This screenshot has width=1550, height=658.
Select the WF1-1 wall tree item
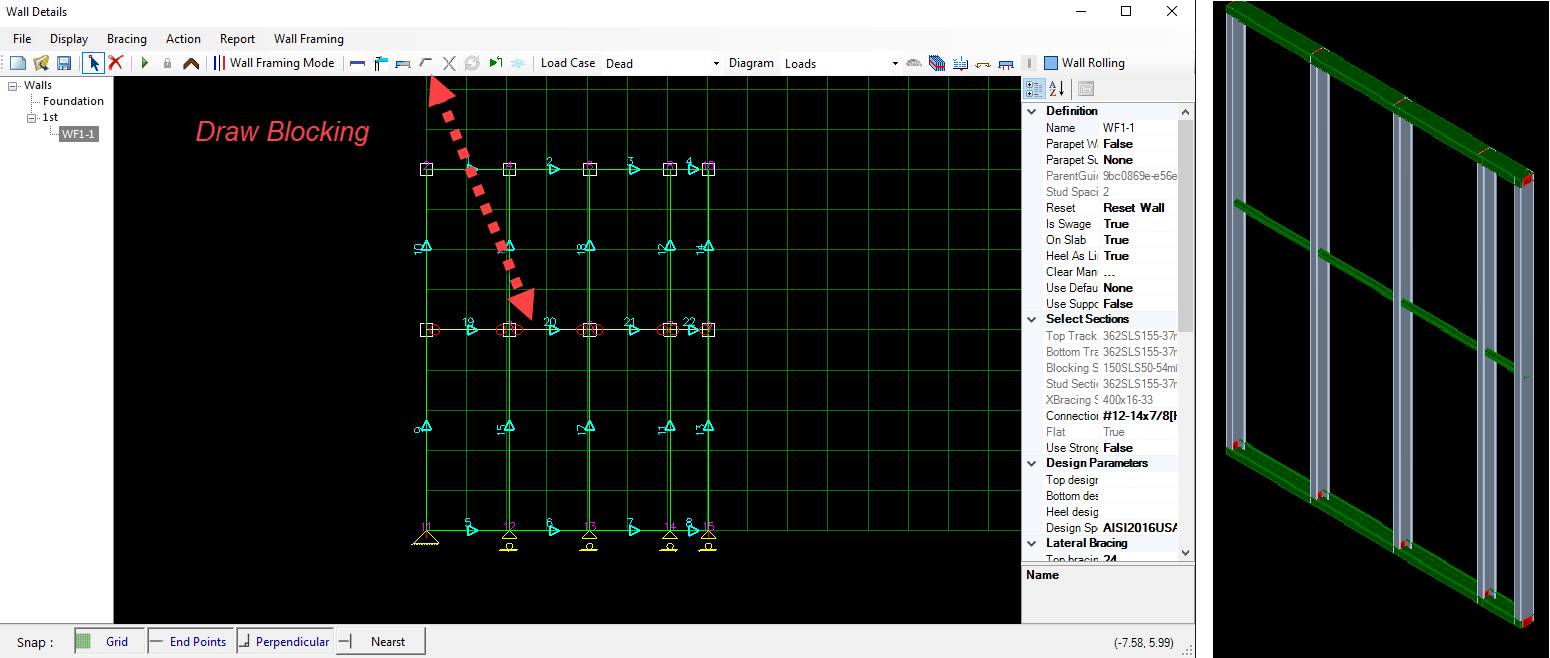point(79,134)
